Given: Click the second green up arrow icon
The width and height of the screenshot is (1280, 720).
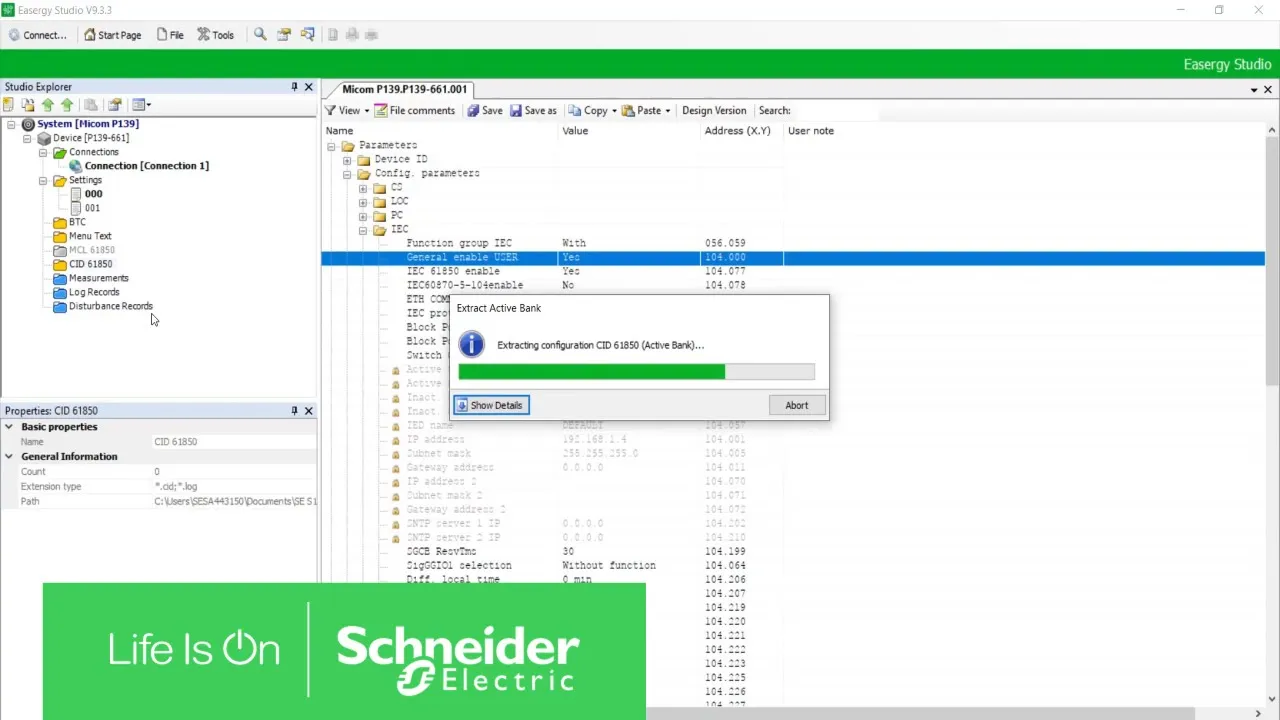Looking at the screenshot, I should tap(67, 104).
